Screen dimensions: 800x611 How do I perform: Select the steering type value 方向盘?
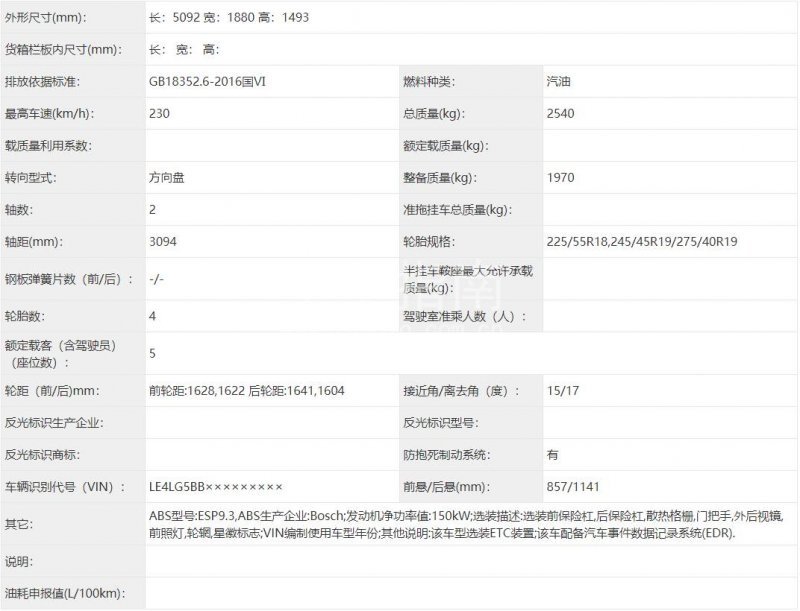(165, 178)
